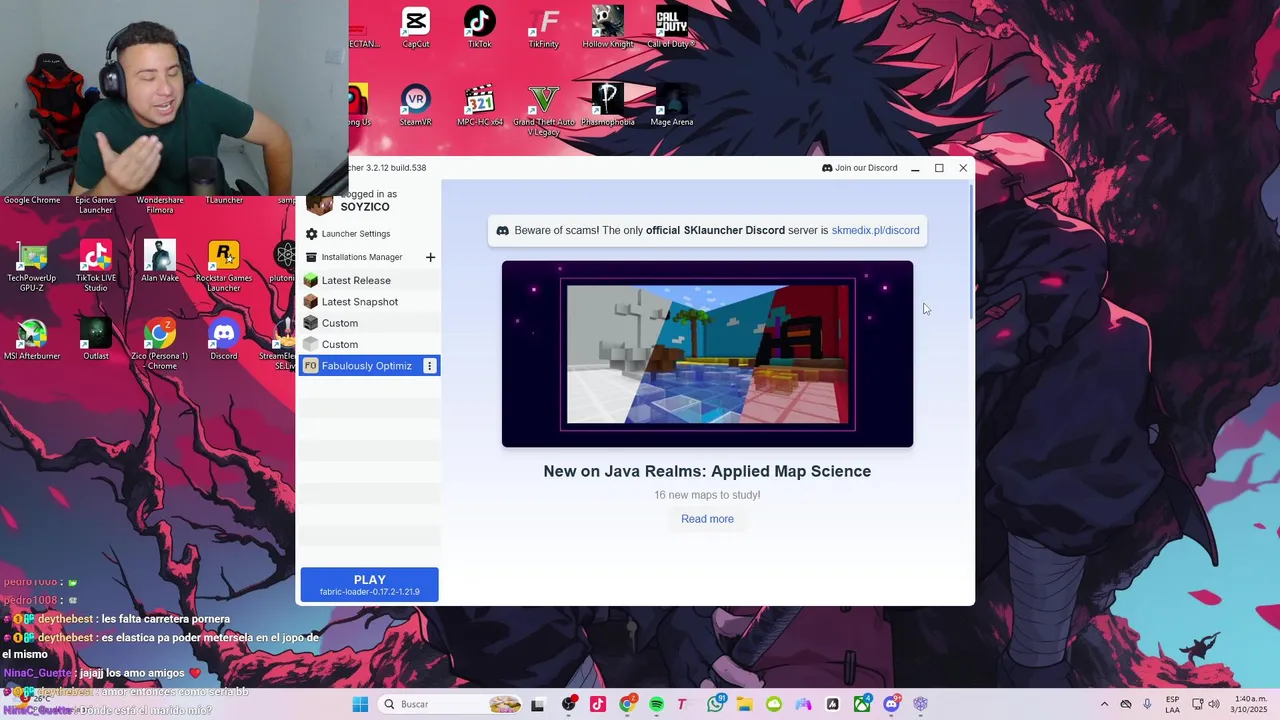Select the Latest Snapshot installation
The image size is (1280, 720).
coord(369,302)
